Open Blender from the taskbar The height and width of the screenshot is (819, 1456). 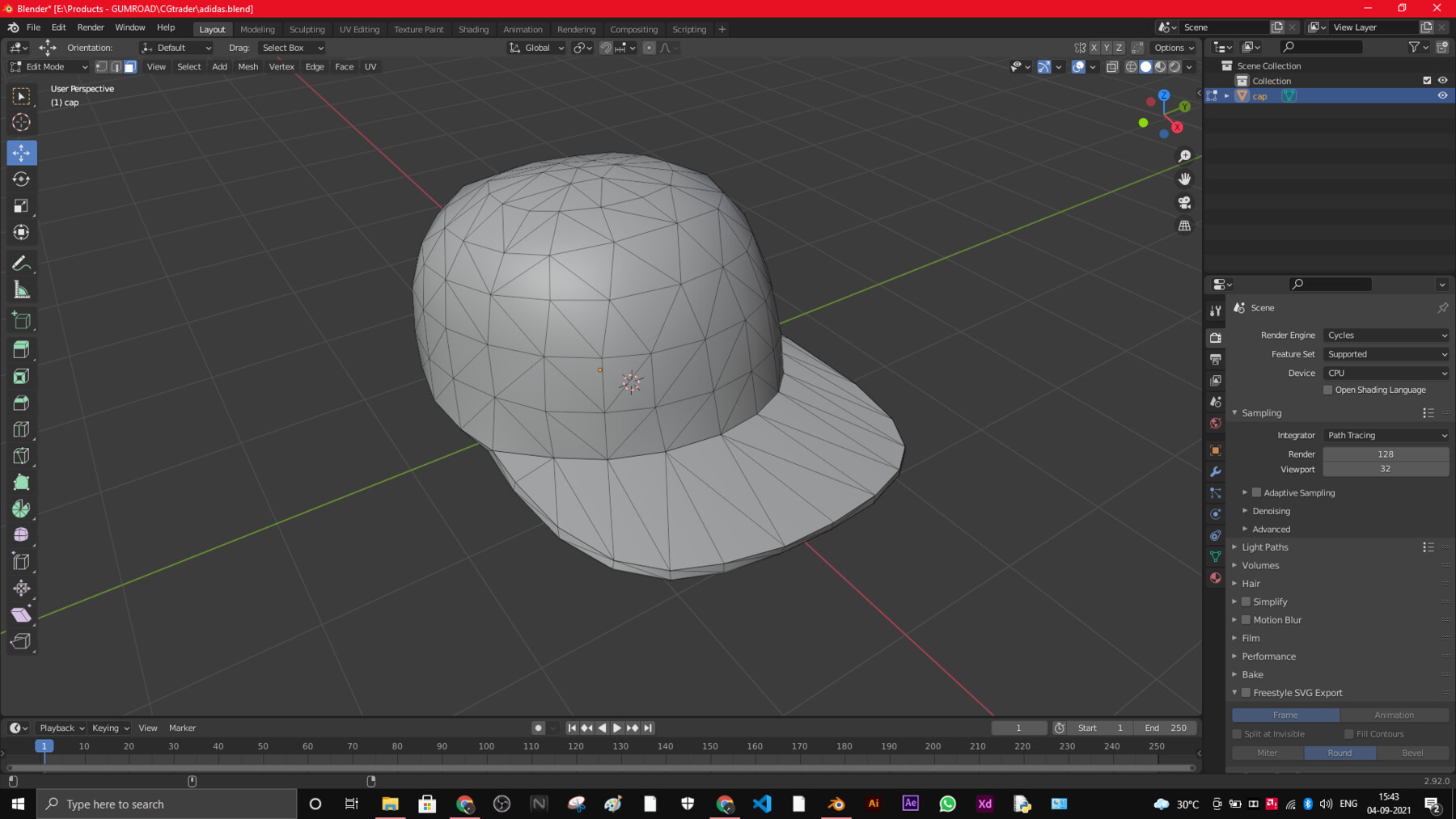836,804
